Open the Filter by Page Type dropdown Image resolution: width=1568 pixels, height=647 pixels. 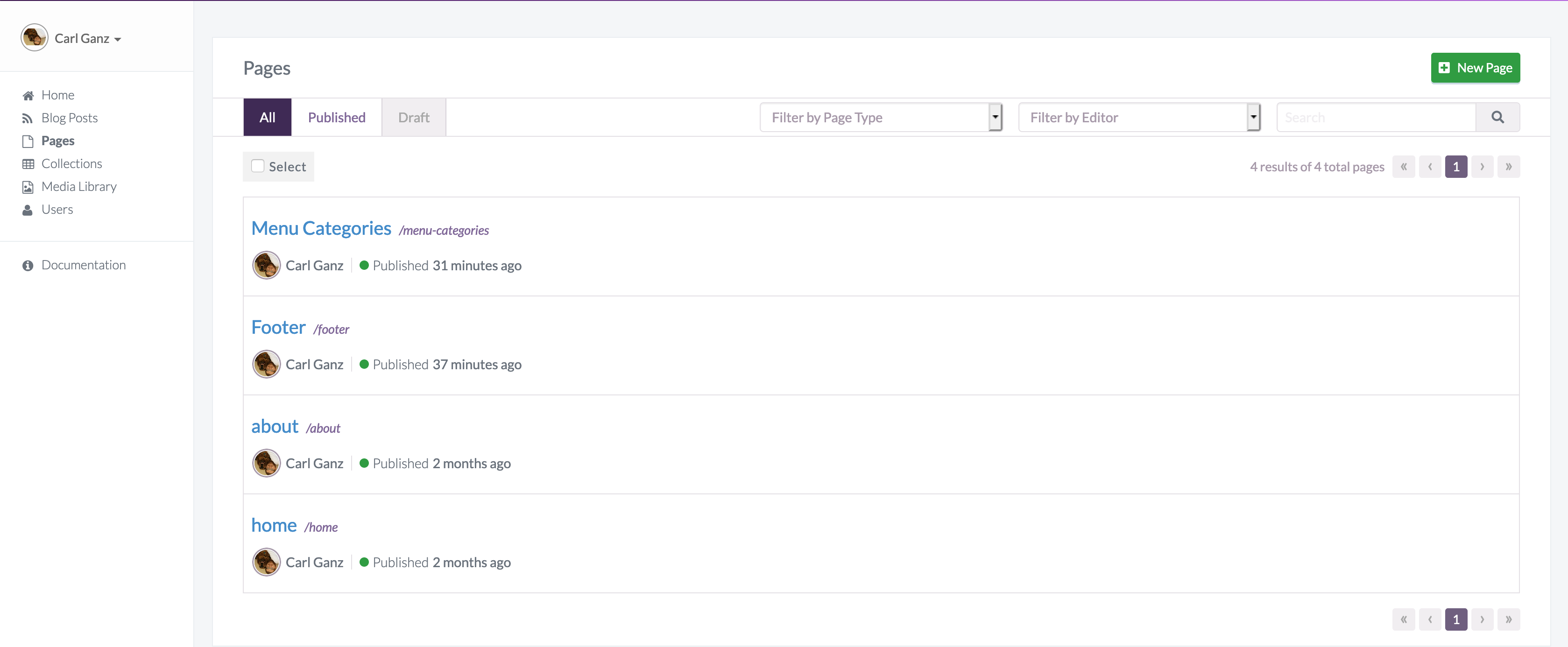(x=881, y=118)
